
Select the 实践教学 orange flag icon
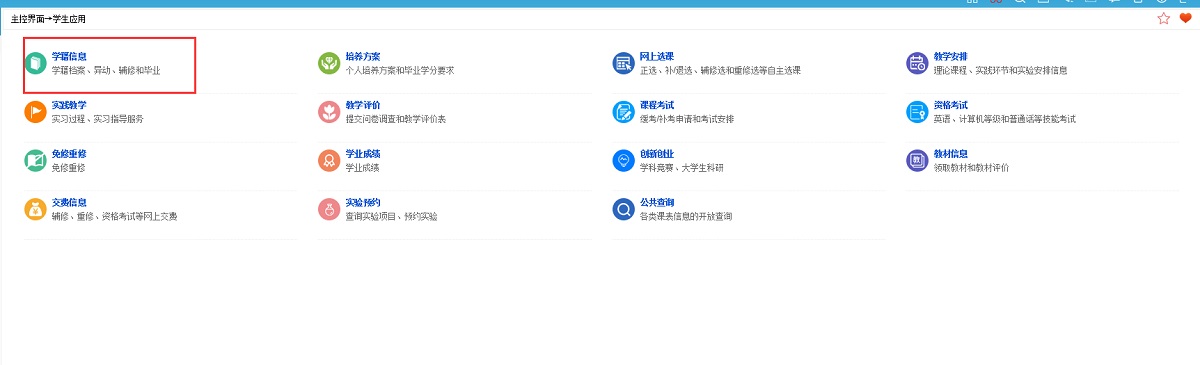coord(35,112)
